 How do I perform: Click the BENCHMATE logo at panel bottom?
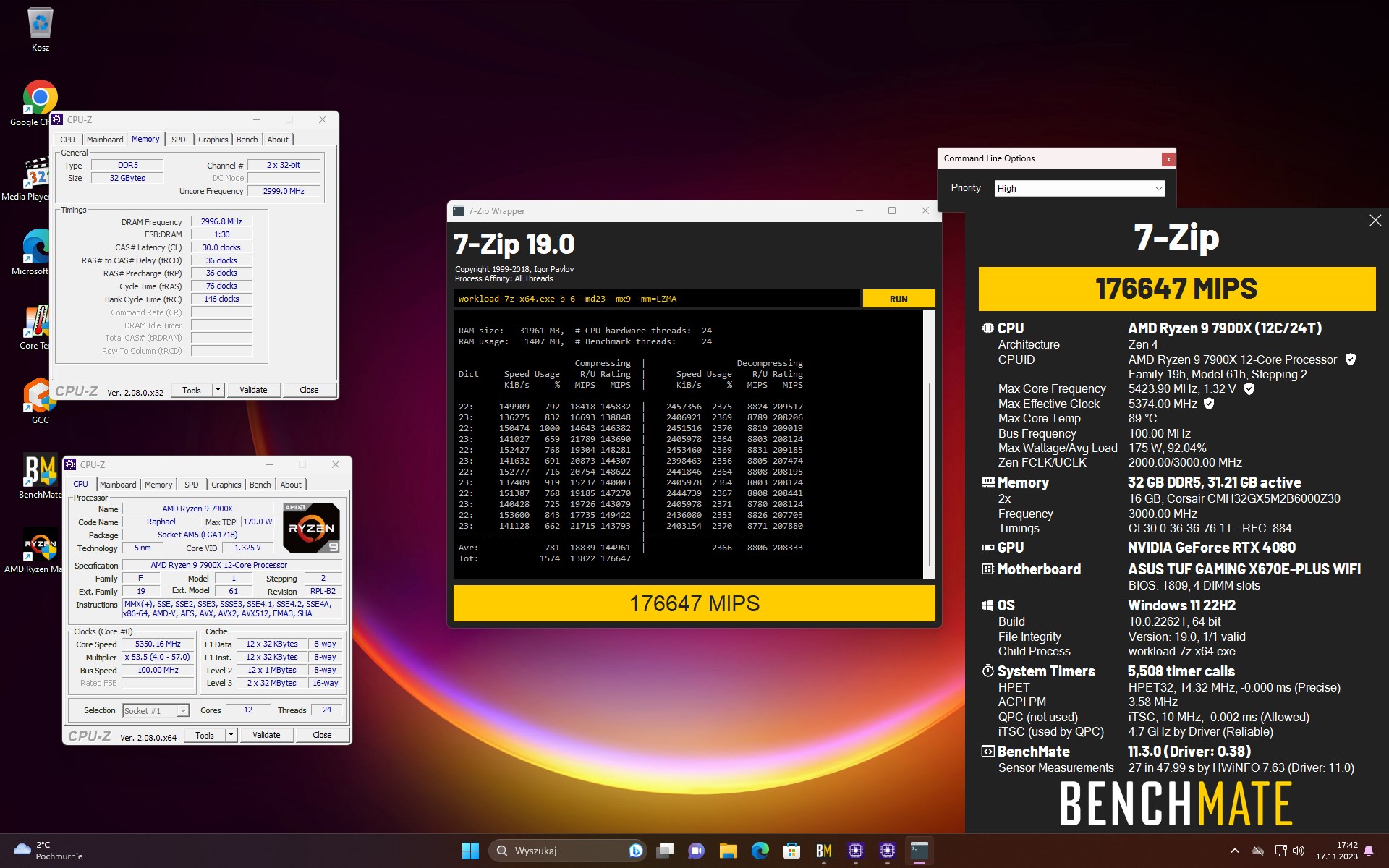click(1176, 804)
